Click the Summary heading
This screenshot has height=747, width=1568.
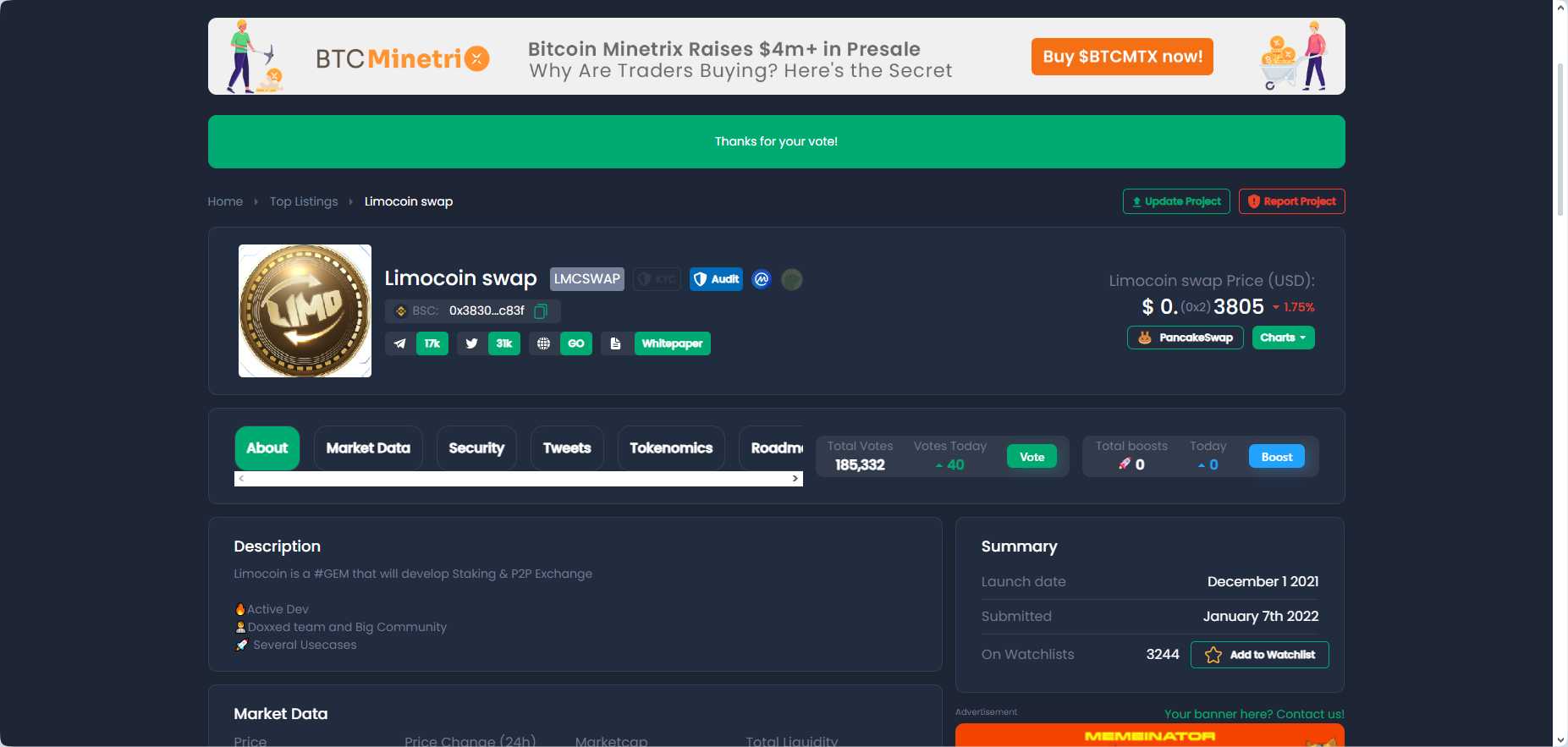pos(1019,547)
